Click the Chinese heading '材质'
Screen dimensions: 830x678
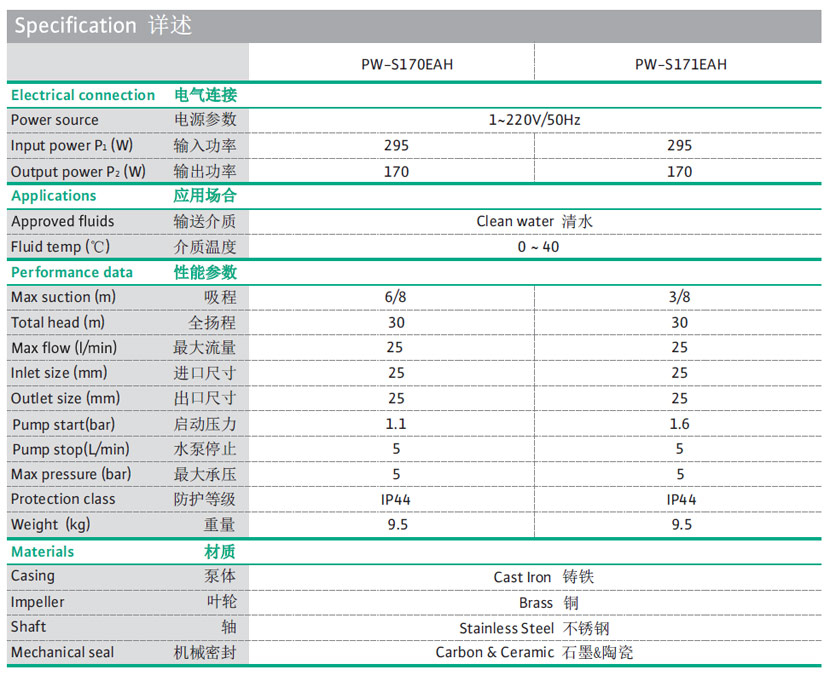pos(220,552)
